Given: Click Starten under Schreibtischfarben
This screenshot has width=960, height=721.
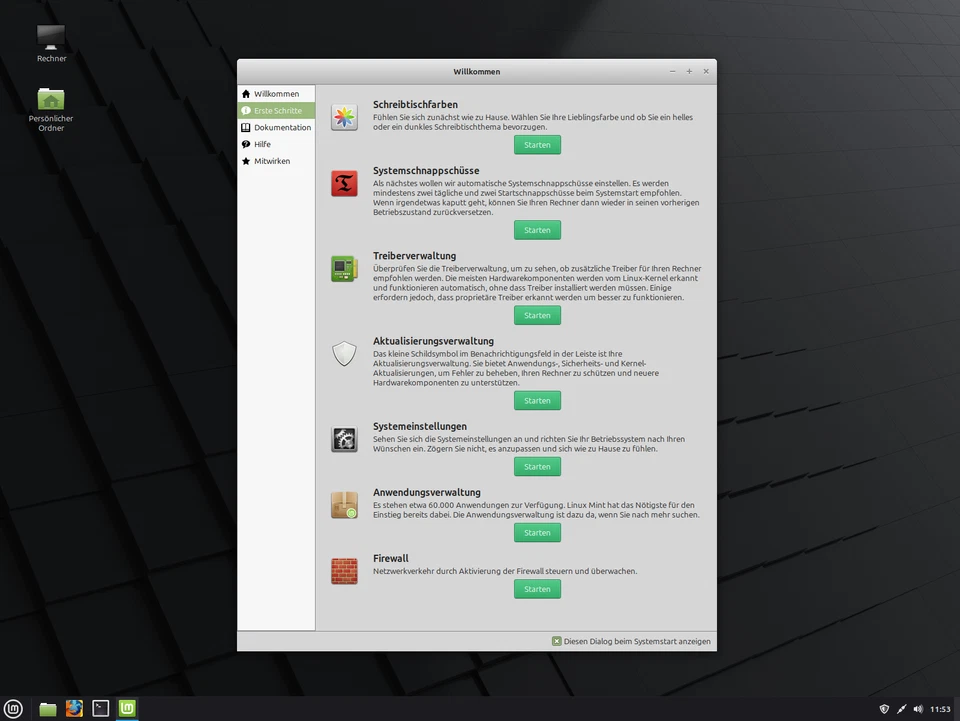Looking at the screenshot, I should (x=537, y=144).
